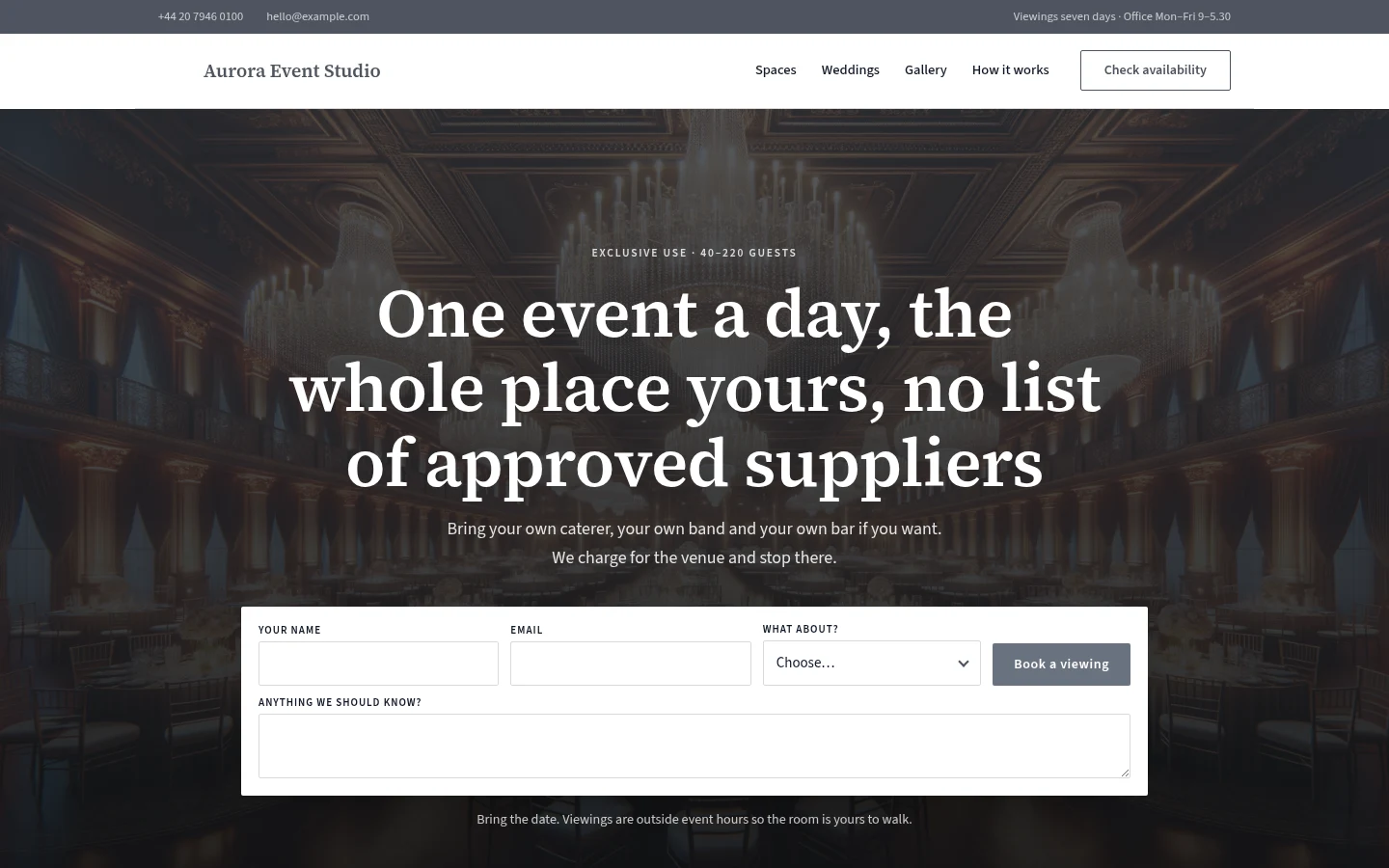This screenshot has width=1389, height=868.
Task: Click the line We charge for the venue
Action: (x=694, y=557)
